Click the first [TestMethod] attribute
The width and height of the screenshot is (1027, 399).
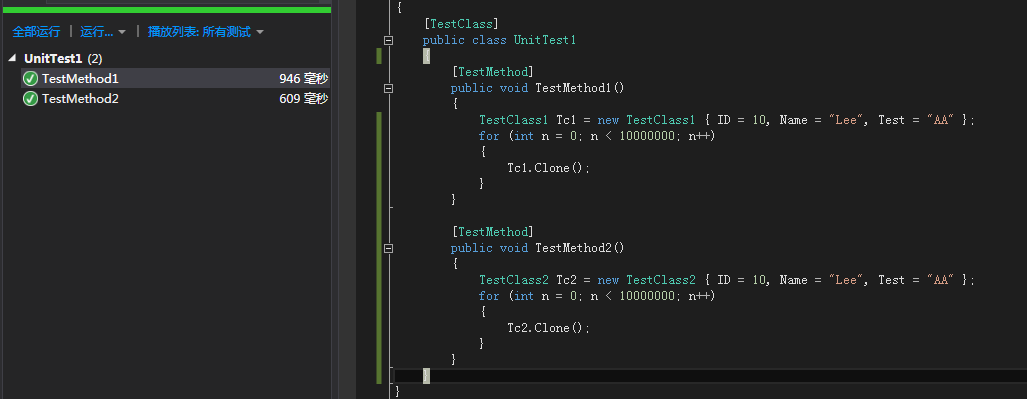tap(493, 71)
